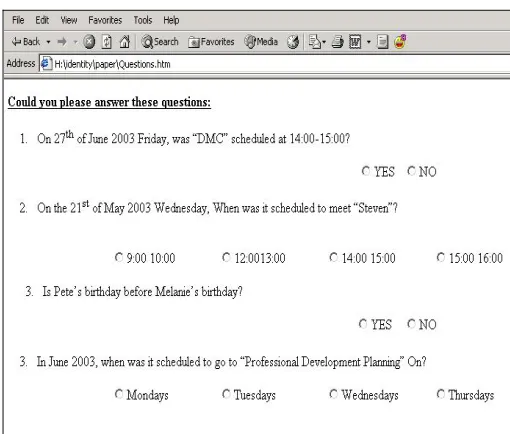510x434 pixels.
Task: Open the Edit menu
Action: [x=42, y=20]
